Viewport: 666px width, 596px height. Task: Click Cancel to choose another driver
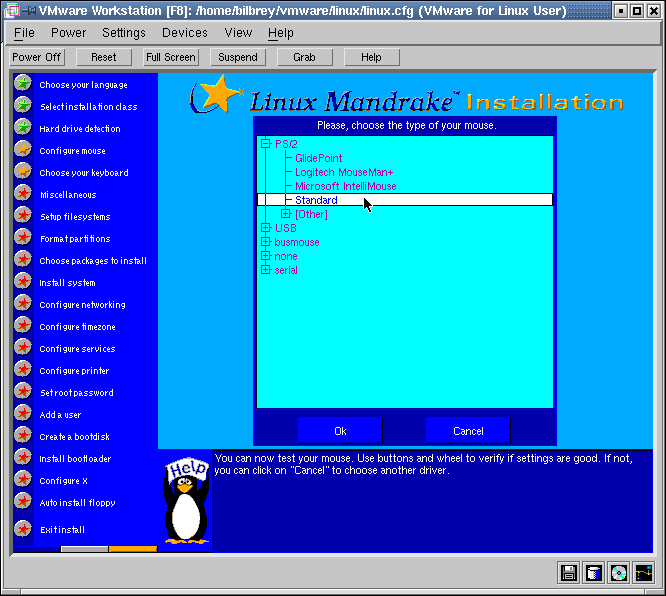[x=468, y=431]
